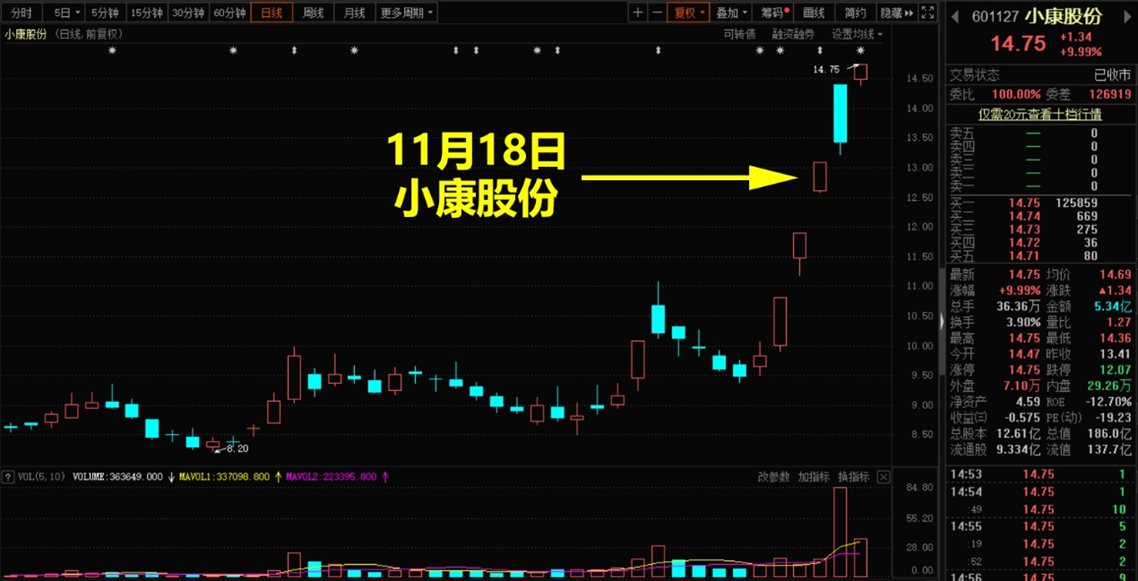Switch to the 分时 intraday view
The height and width of the screenshot is (581, 1138).
[22, 12]
